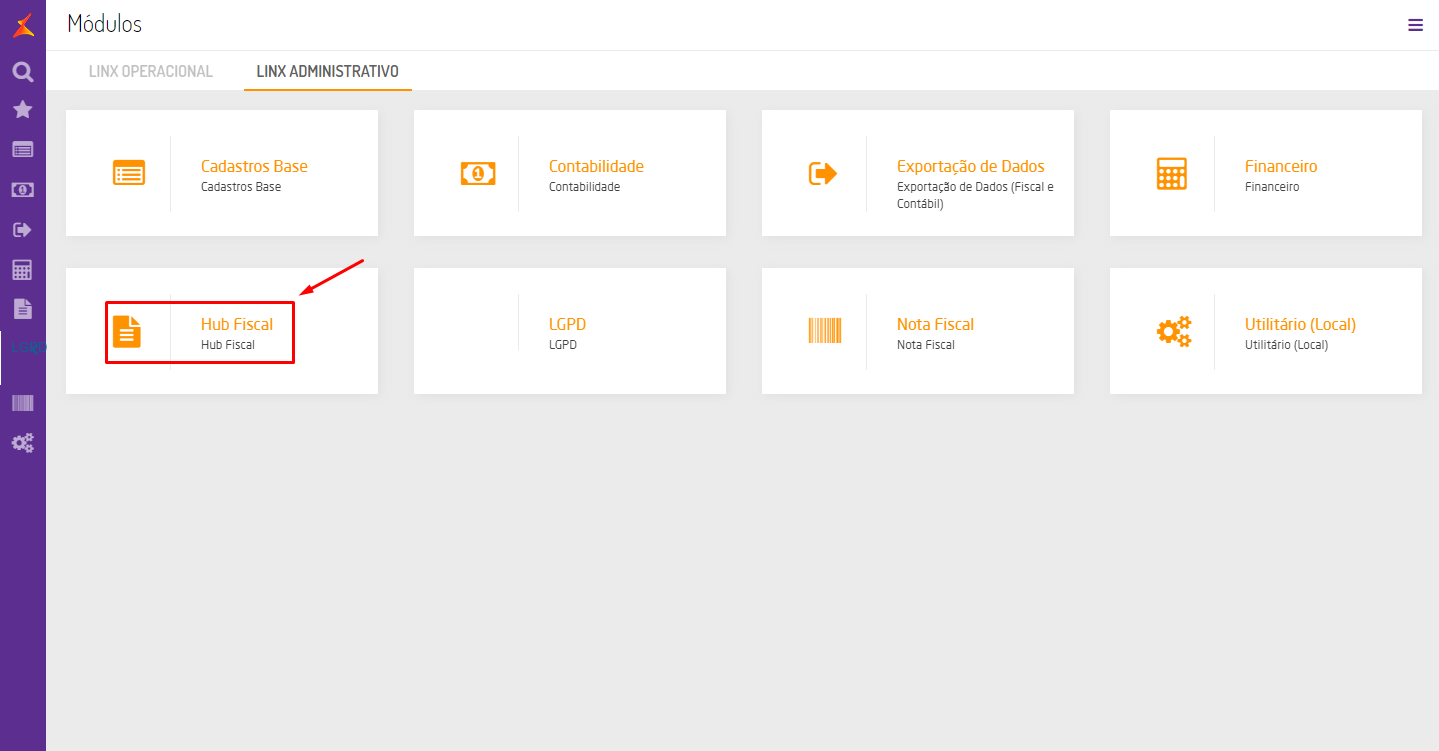Select the LINX ADMINISTRATIVO tab

coord(328,71)
